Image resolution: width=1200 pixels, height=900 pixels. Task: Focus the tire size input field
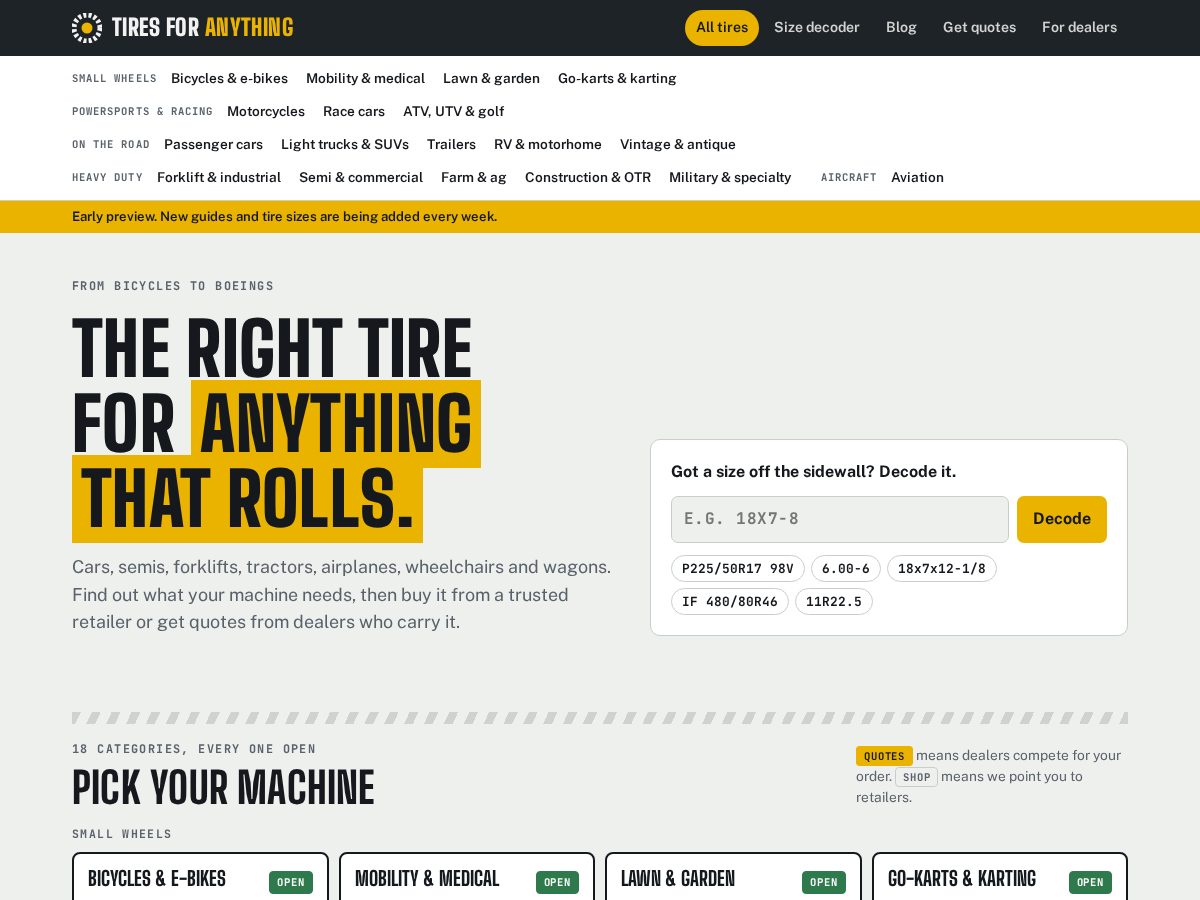point(840,519)
